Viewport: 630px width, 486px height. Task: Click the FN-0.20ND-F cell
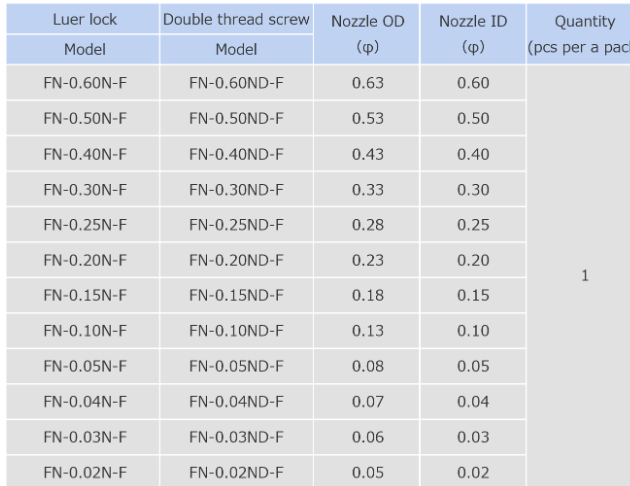pos(237,260)
